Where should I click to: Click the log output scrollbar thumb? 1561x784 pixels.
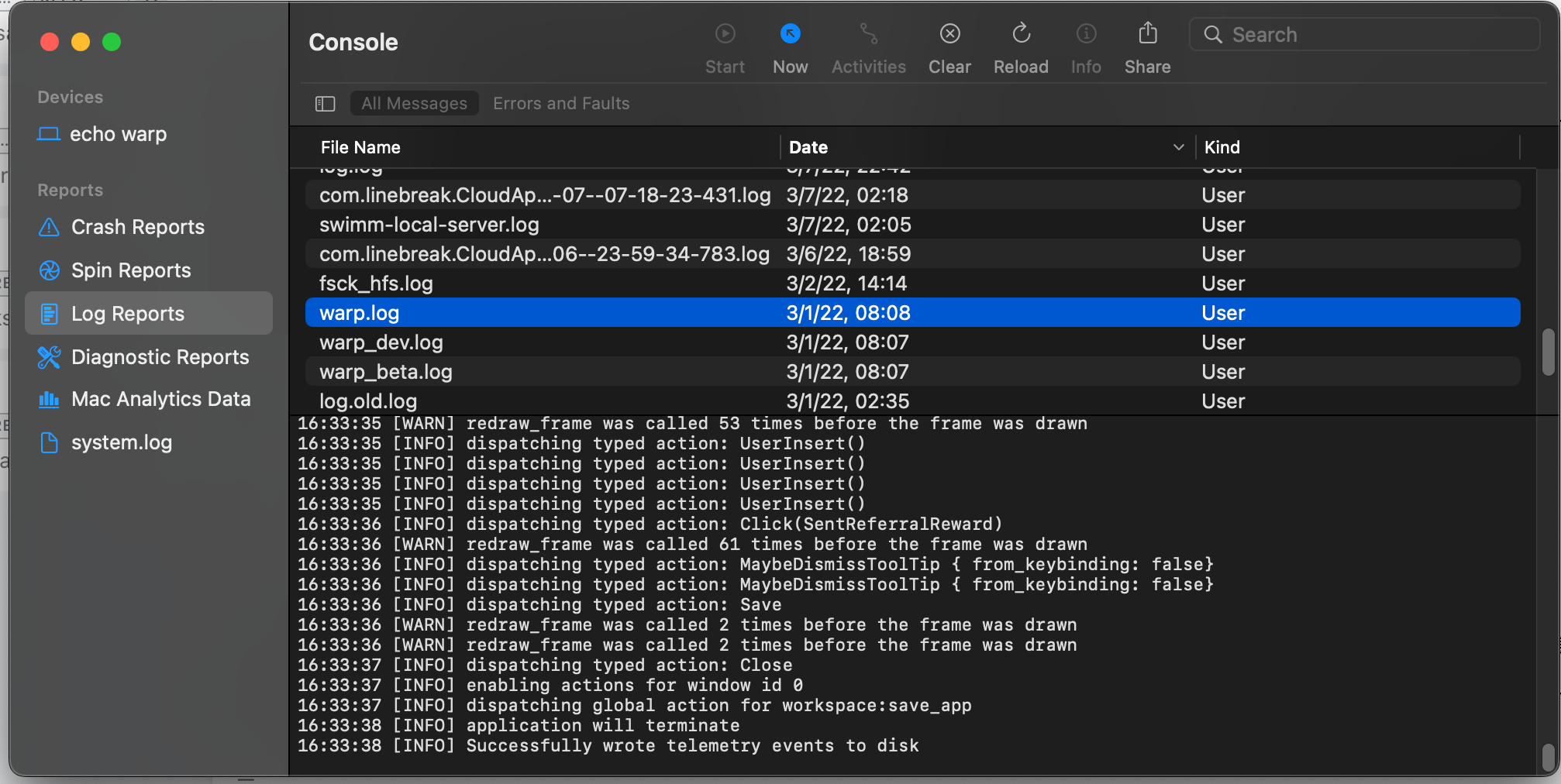tap(1548, 758)
